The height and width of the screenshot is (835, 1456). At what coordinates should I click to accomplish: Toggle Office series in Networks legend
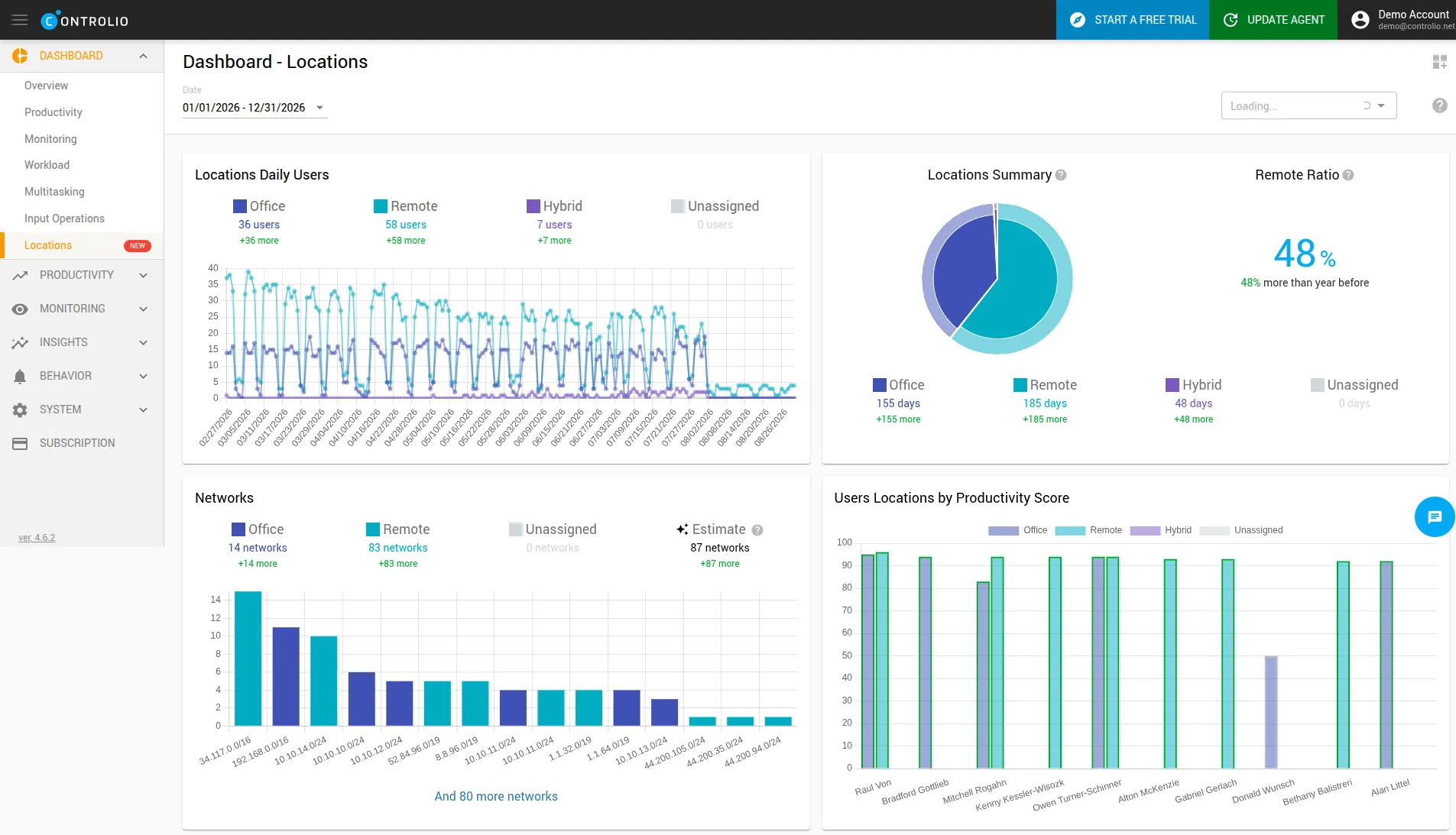point(258,529)
